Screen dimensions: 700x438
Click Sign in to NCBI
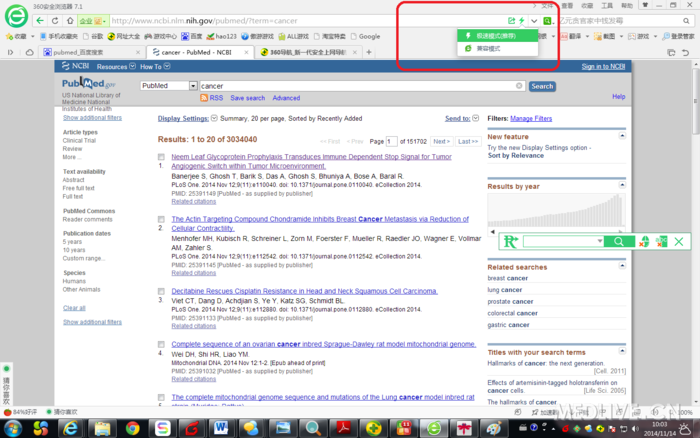(603, 67)
